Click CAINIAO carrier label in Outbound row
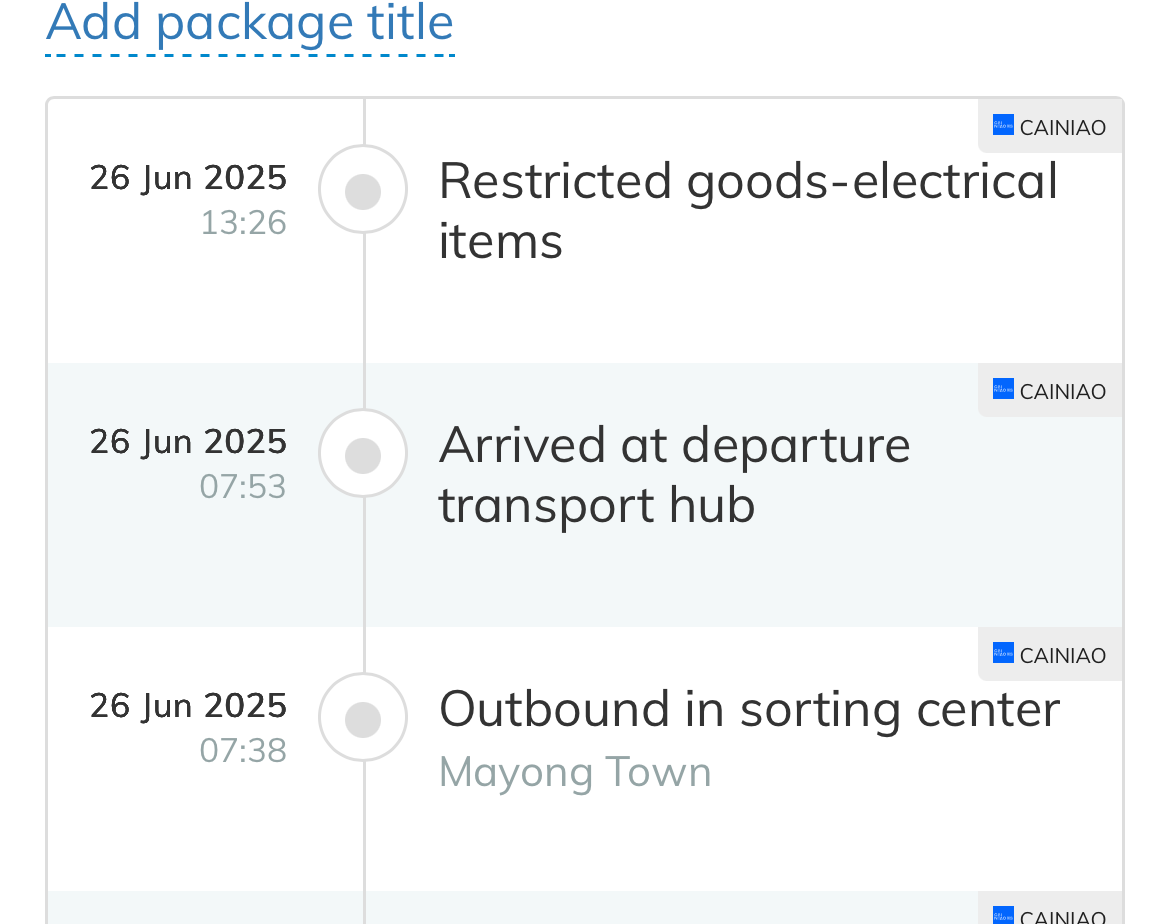Viewport: 1170px width, 924px height. [1062, 656]
